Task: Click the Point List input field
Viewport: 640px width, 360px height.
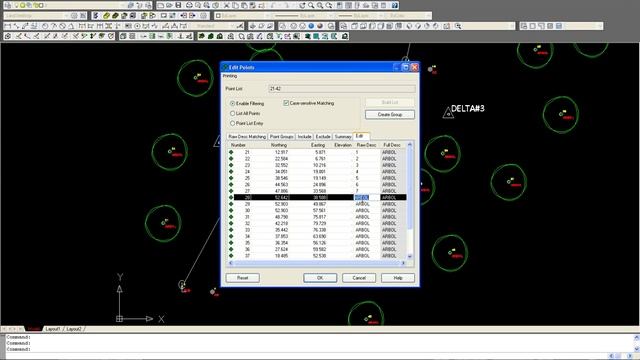Action: (342, 89)
